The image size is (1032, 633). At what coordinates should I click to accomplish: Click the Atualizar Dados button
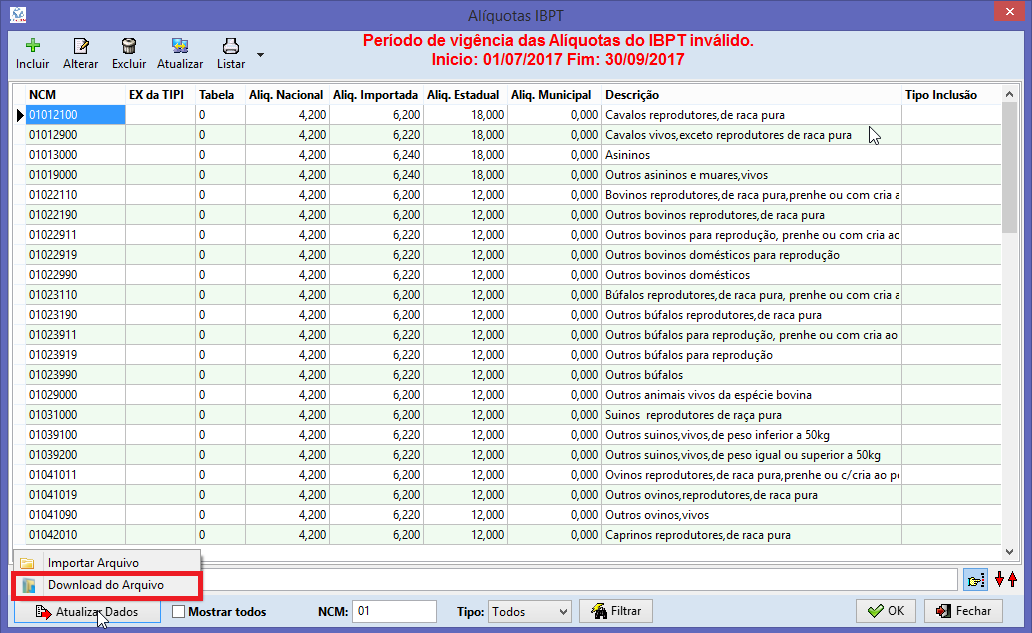pyautogui.click(x=88, y=612)
